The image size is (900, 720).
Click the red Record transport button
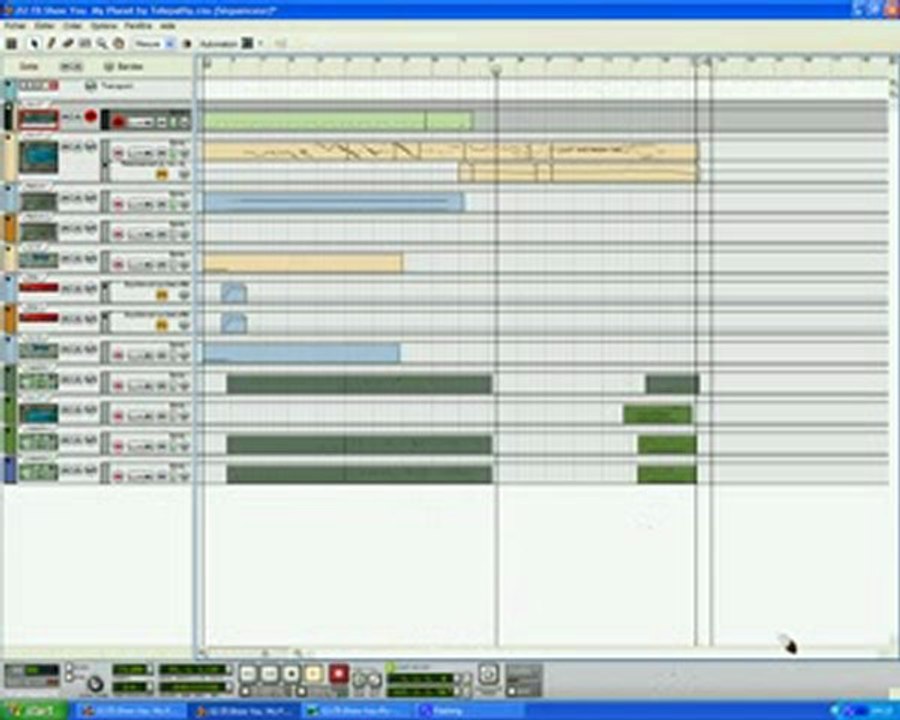[339, 673]
